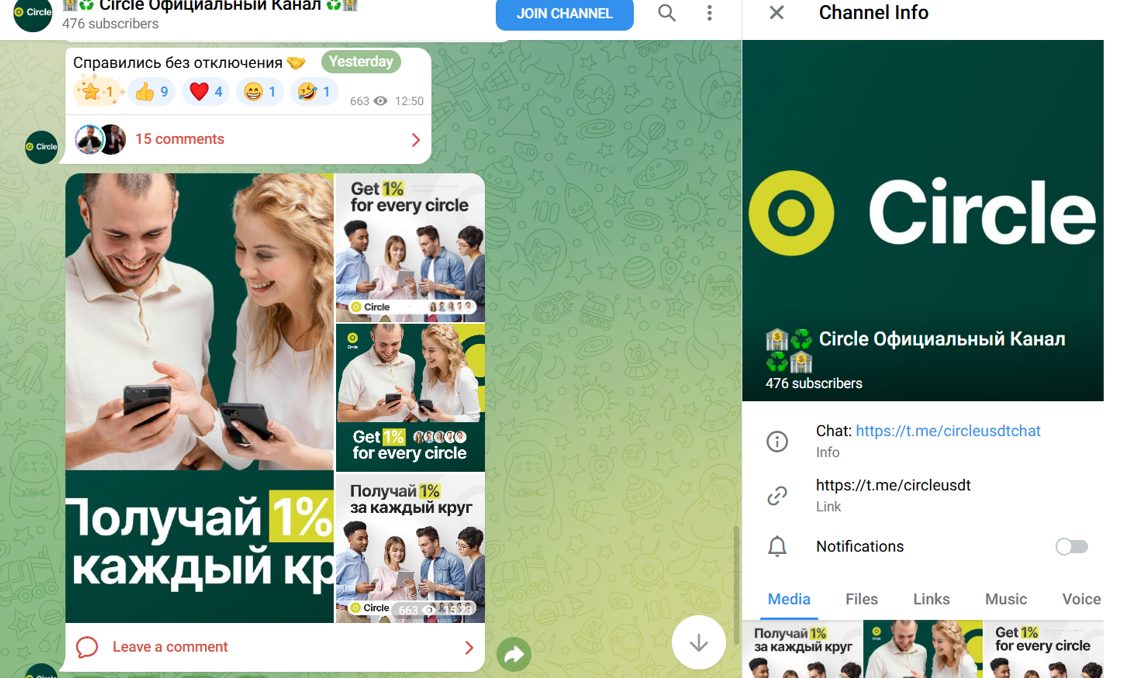This screenshot has height=678, width=1138.
Task: Open the Get 1% media thumbnail in Channel Info
Action: (x=1044, y=649)
